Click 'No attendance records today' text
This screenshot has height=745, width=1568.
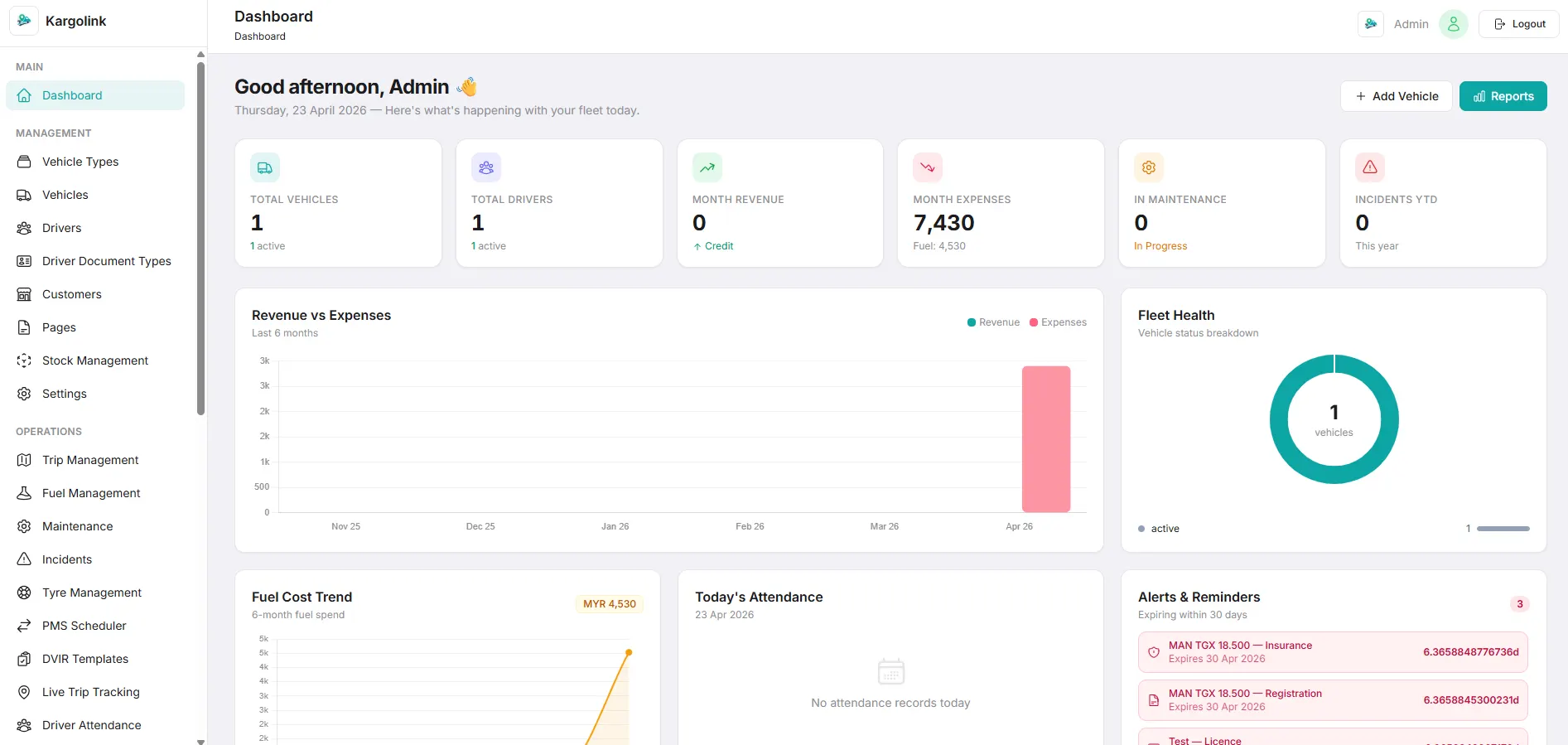point(890,703)
